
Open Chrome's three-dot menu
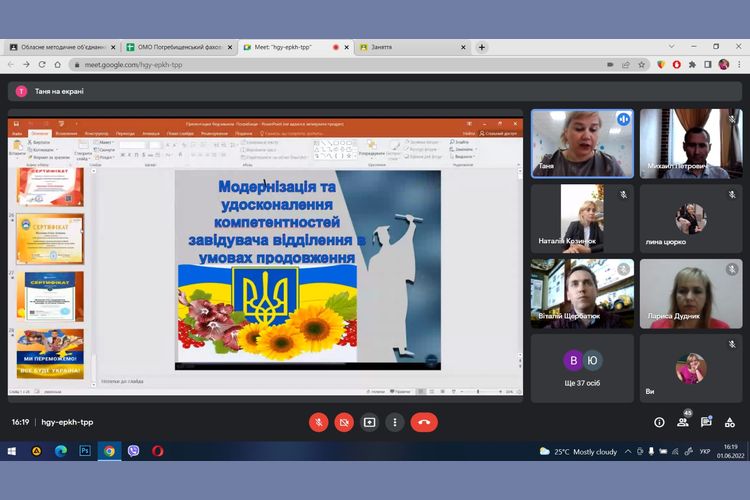[739, 65]
